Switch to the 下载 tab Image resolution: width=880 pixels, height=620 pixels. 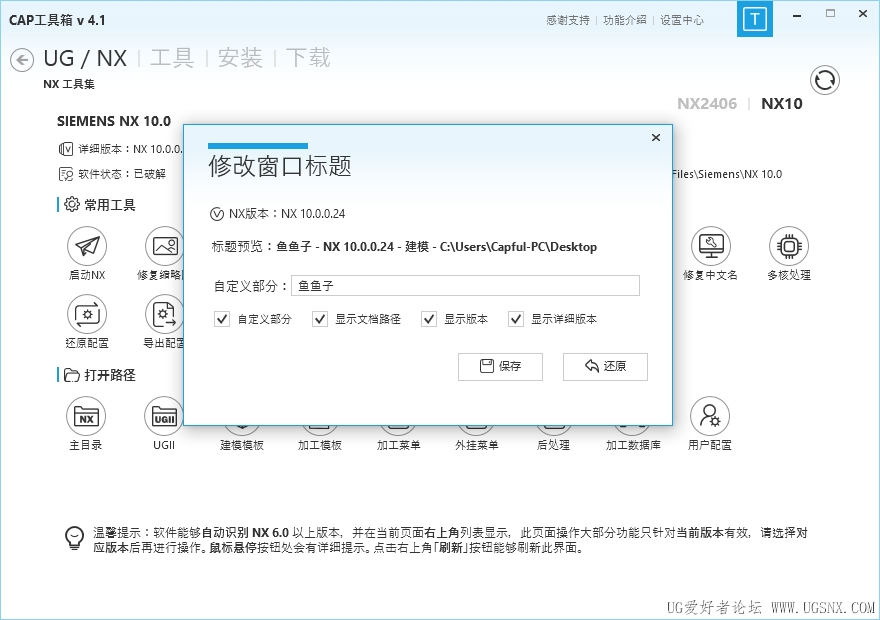click(308, 58)
